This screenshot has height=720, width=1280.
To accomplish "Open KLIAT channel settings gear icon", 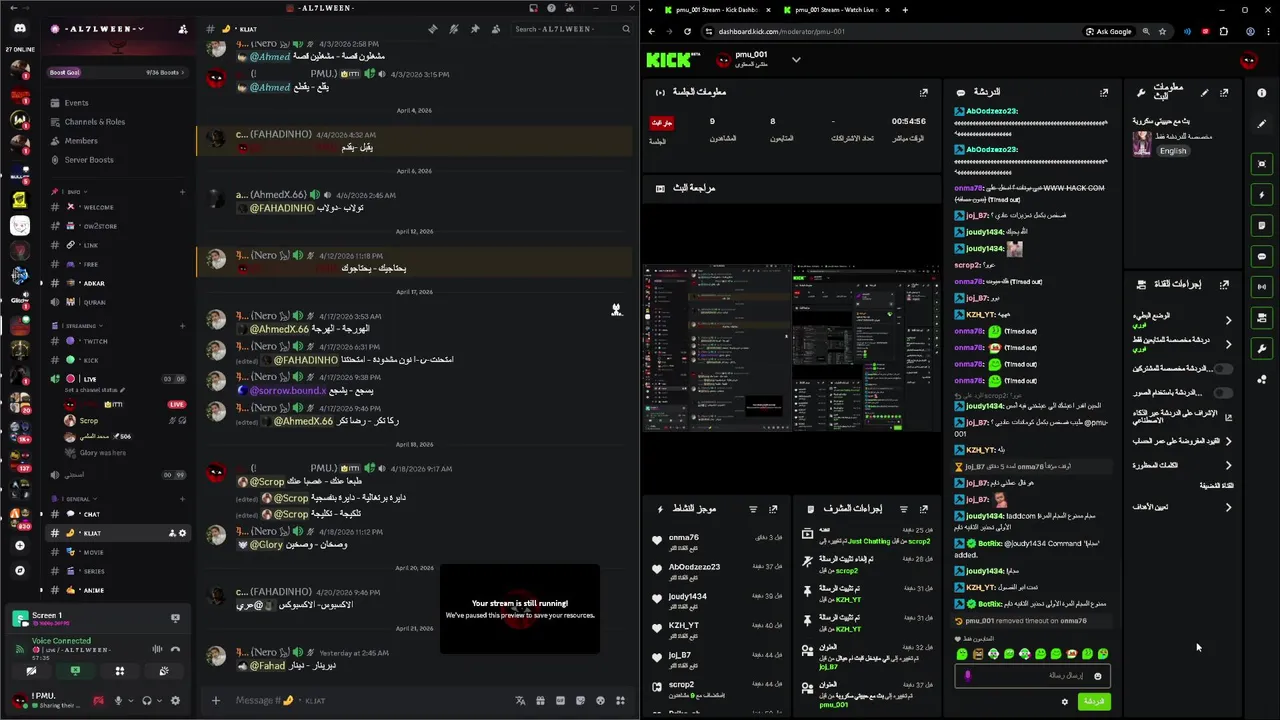I will coord(182,533).
